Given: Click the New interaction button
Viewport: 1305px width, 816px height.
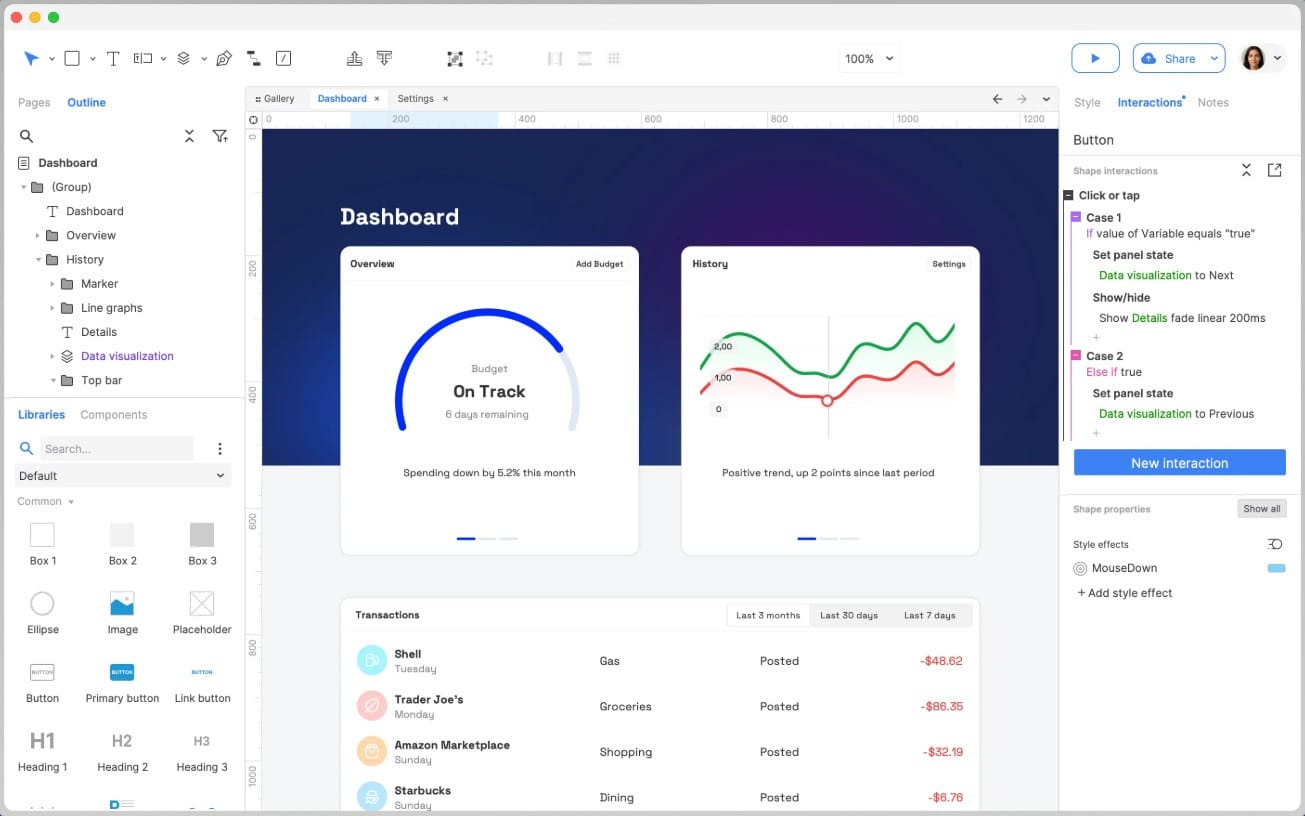Looking at the screenshot, I should point(1180,463).
